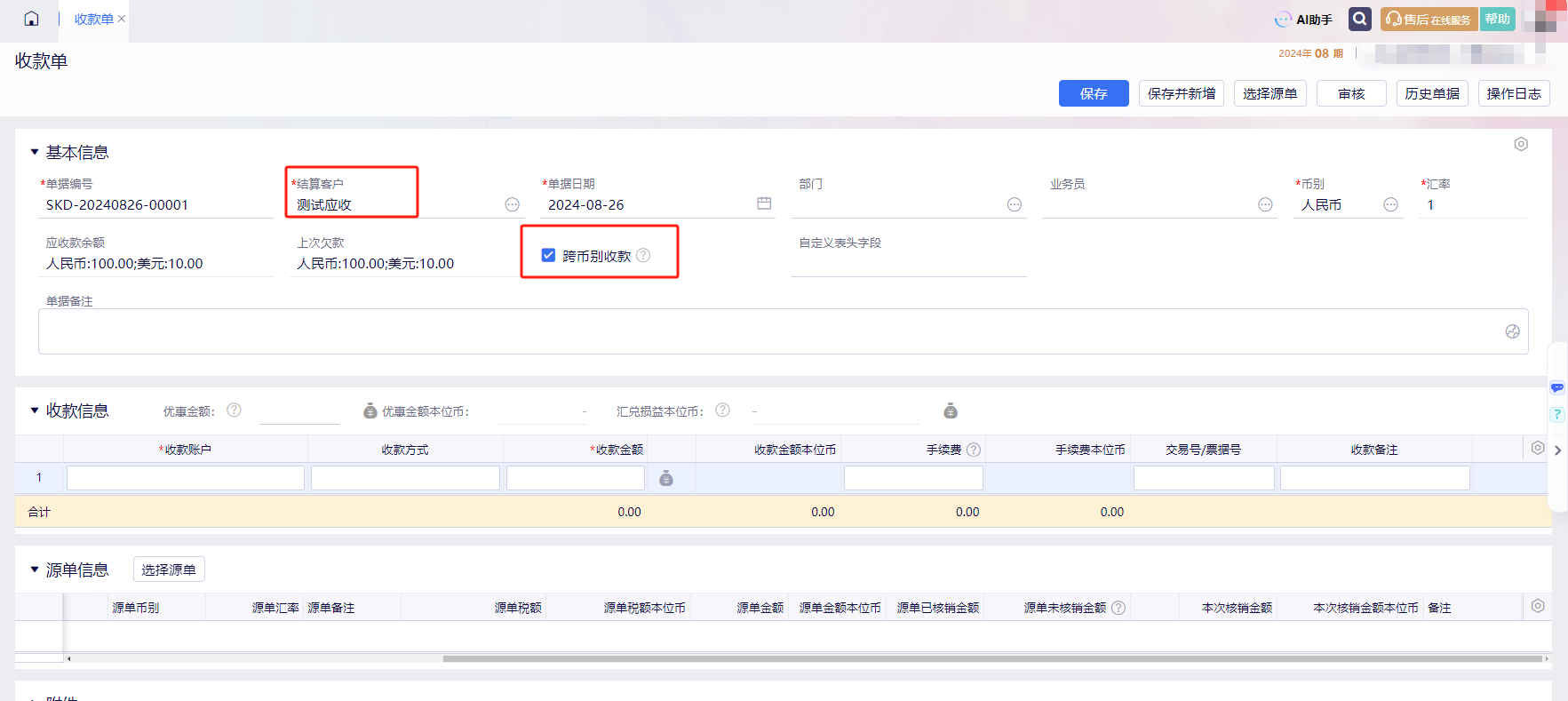The height and width of the screenshot is (701, 1568).
Task: Open 结算客户 lookup ellipsis icon
Action: point(512,204)
